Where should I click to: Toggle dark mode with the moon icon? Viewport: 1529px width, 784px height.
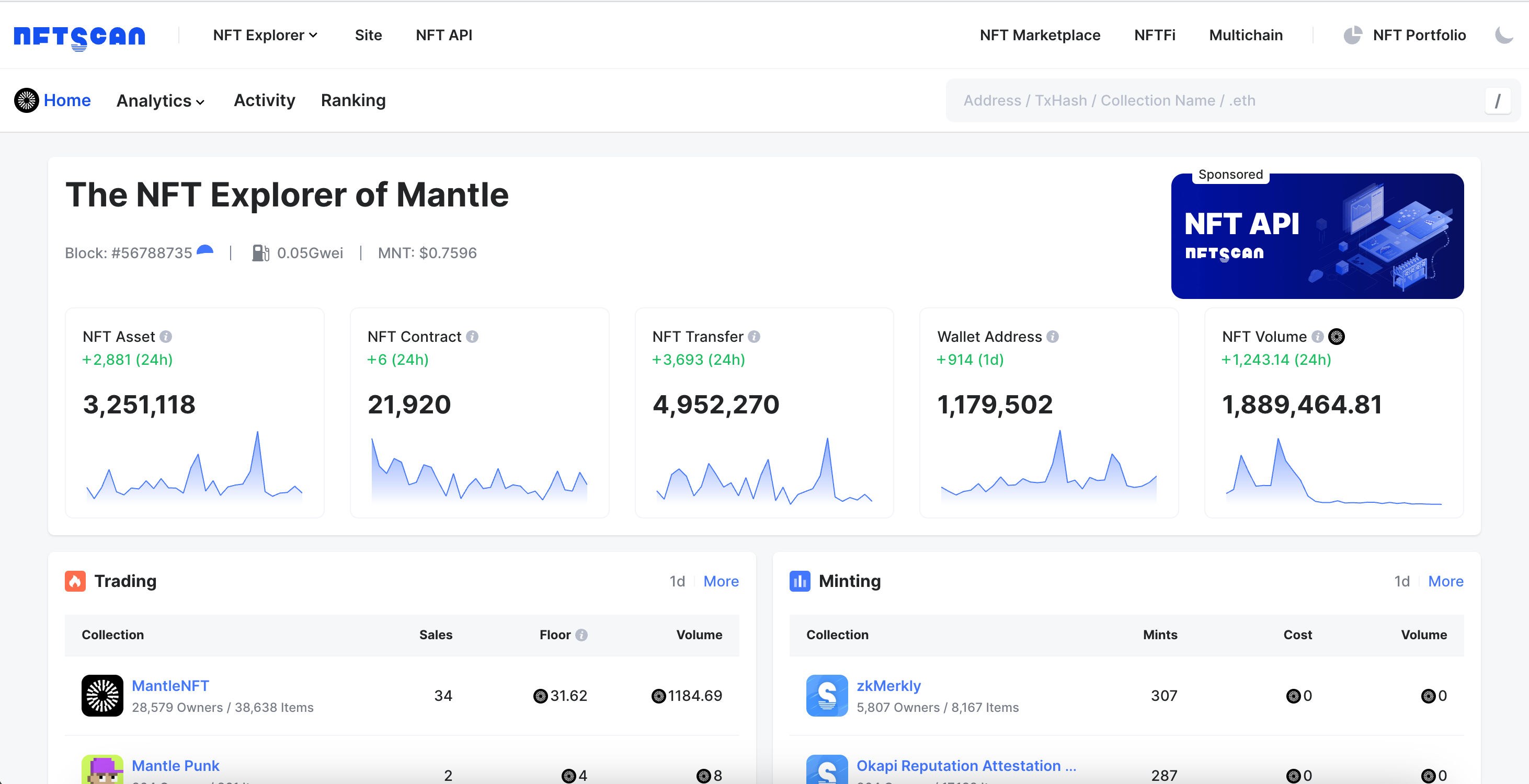click(1504, 35)
